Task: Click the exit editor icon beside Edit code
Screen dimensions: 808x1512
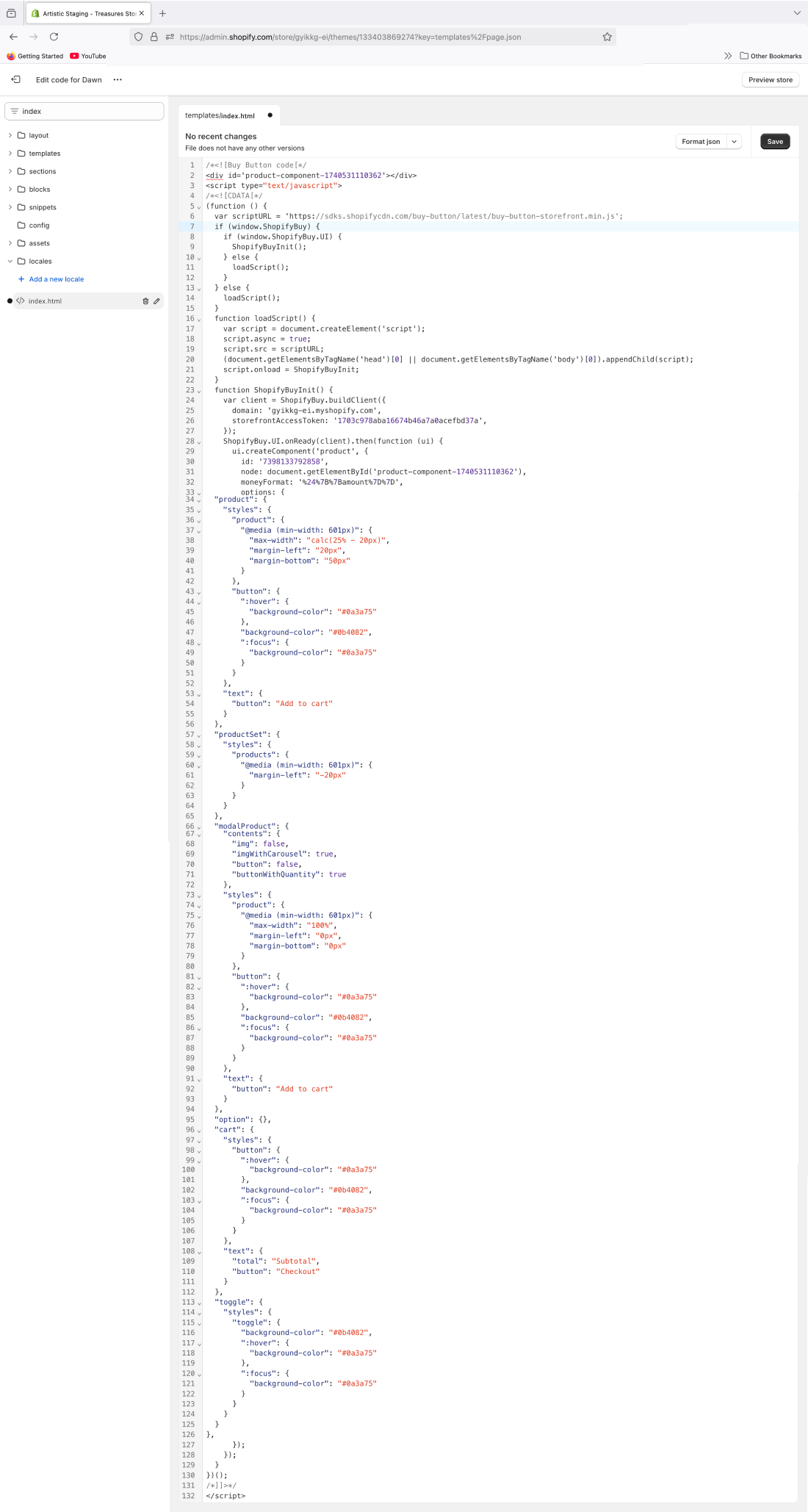Action: pos(15,79)
